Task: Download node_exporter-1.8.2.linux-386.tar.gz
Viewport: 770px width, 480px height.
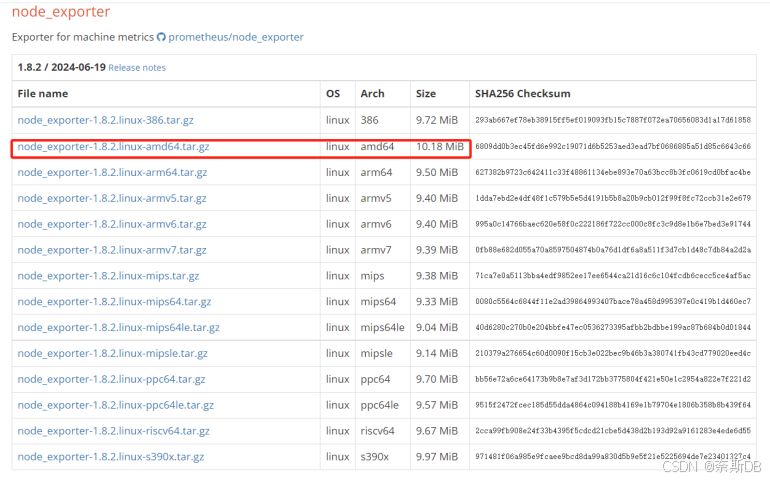Action: pos(106,120)
